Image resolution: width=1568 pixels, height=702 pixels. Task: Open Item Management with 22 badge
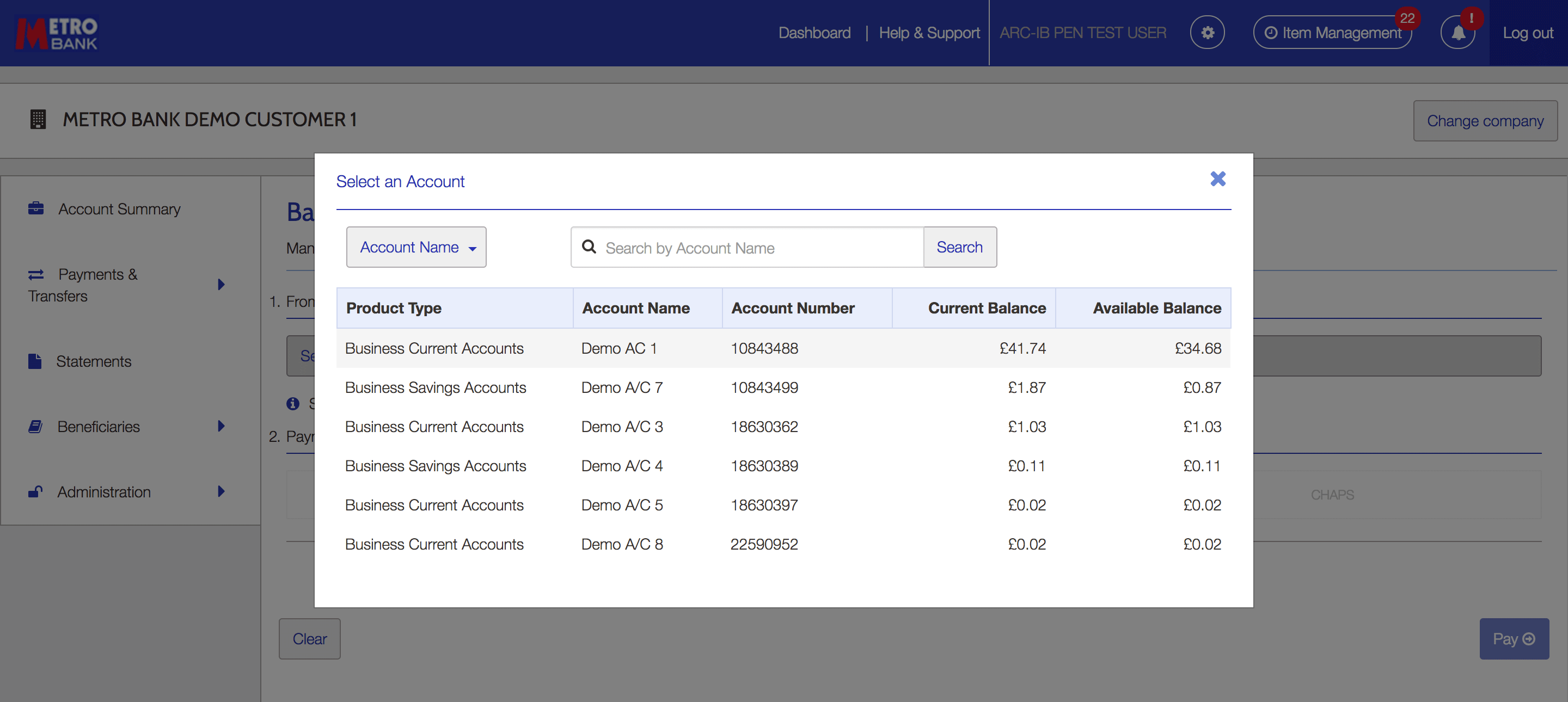coord(1332,33)
